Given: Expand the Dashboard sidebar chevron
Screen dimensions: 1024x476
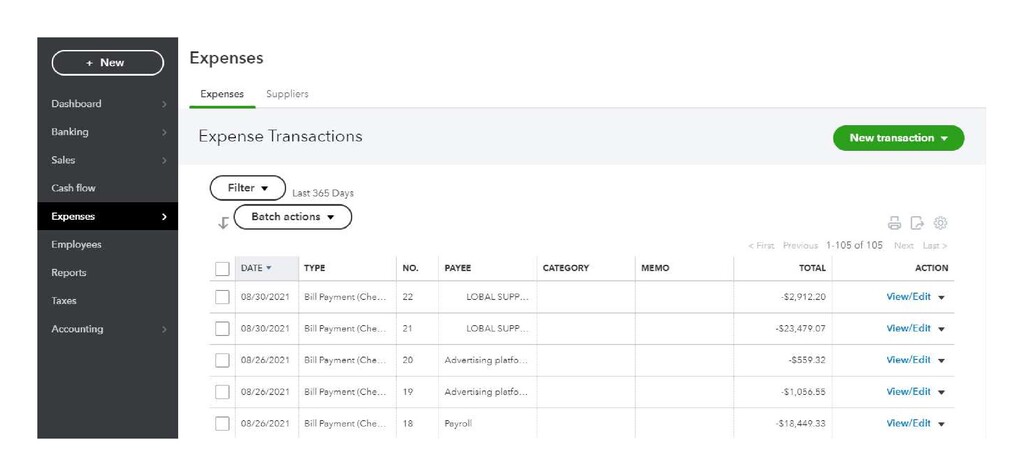Looking at the screenshot, I should (164, 104).
